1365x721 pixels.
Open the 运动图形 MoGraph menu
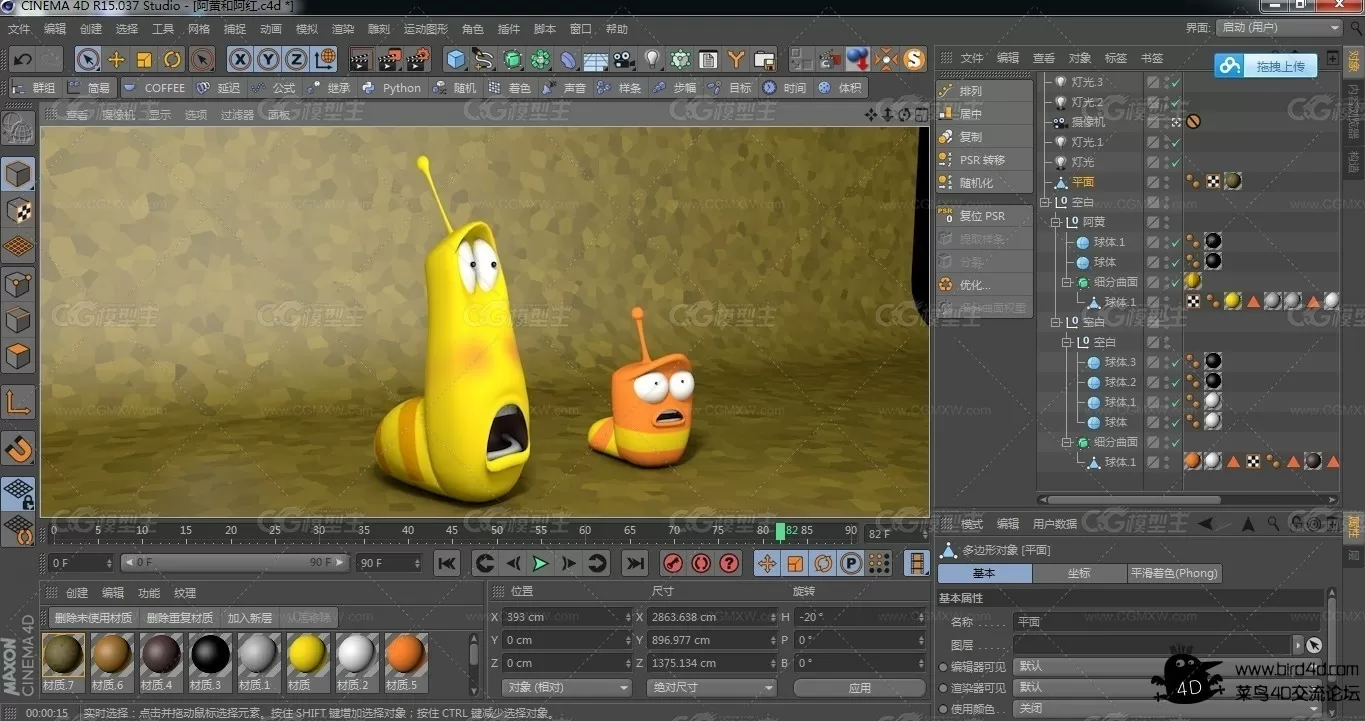coord(426,29)
